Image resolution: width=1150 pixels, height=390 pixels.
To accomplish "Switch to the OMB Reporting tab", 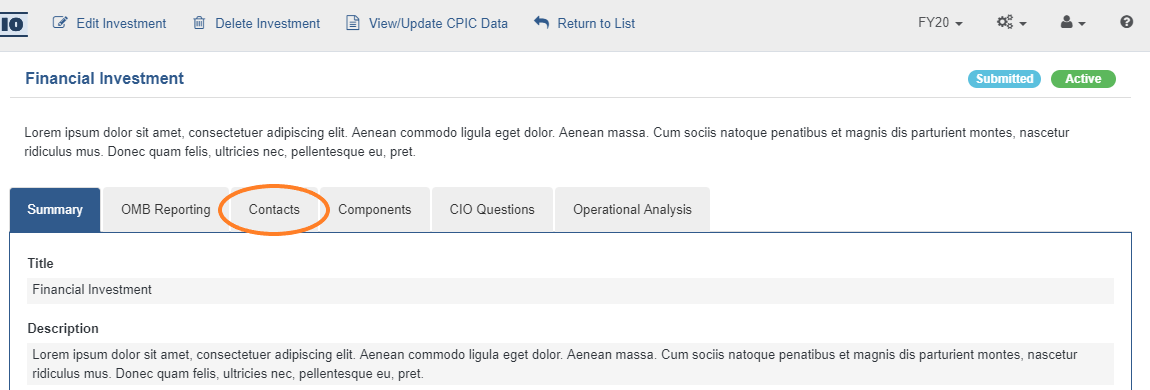I will click(166, 210).
